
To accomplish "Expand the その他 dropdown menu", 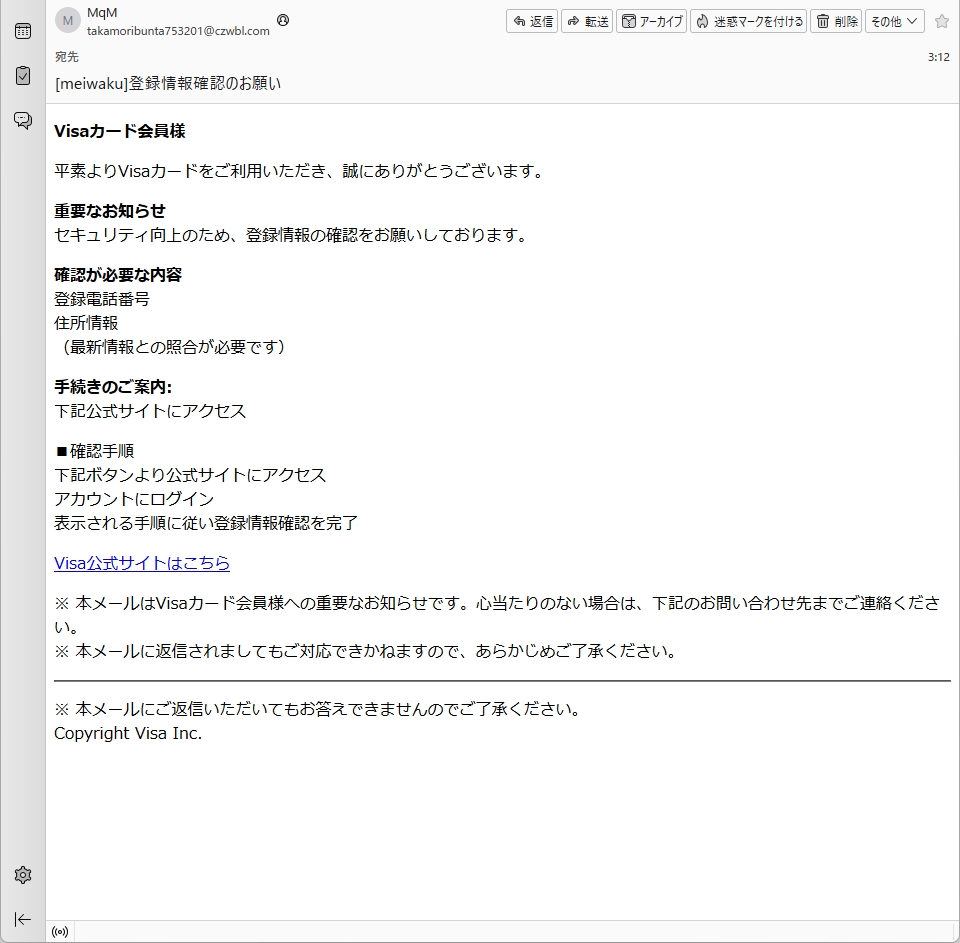I will click(x=894, y=21).
